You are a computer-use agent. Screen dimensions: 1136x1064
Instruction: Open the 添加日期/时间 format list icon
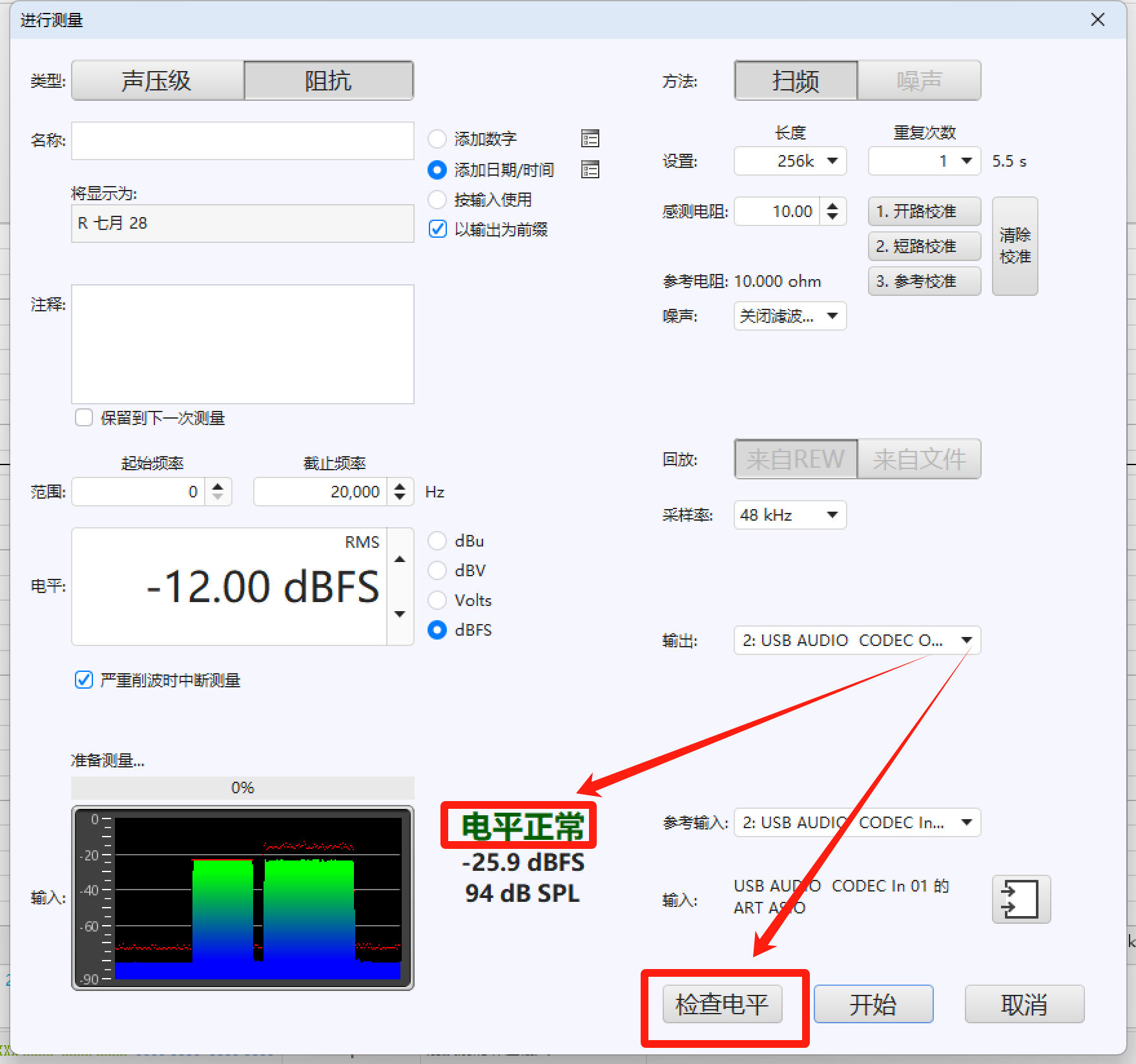click(590, 170)
